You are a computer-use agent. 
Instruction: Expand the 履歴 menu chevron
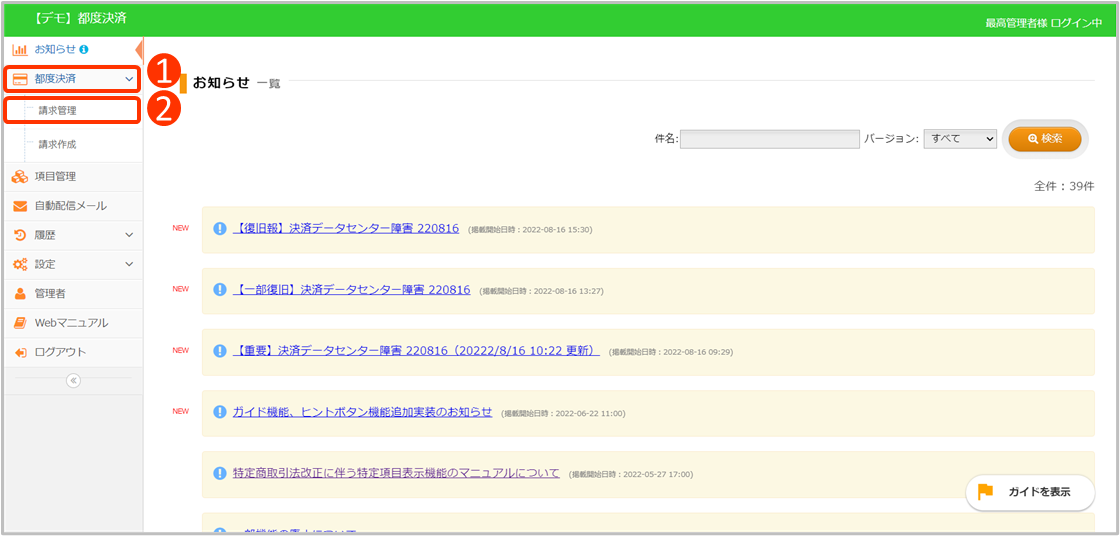[x=129, y=235]
